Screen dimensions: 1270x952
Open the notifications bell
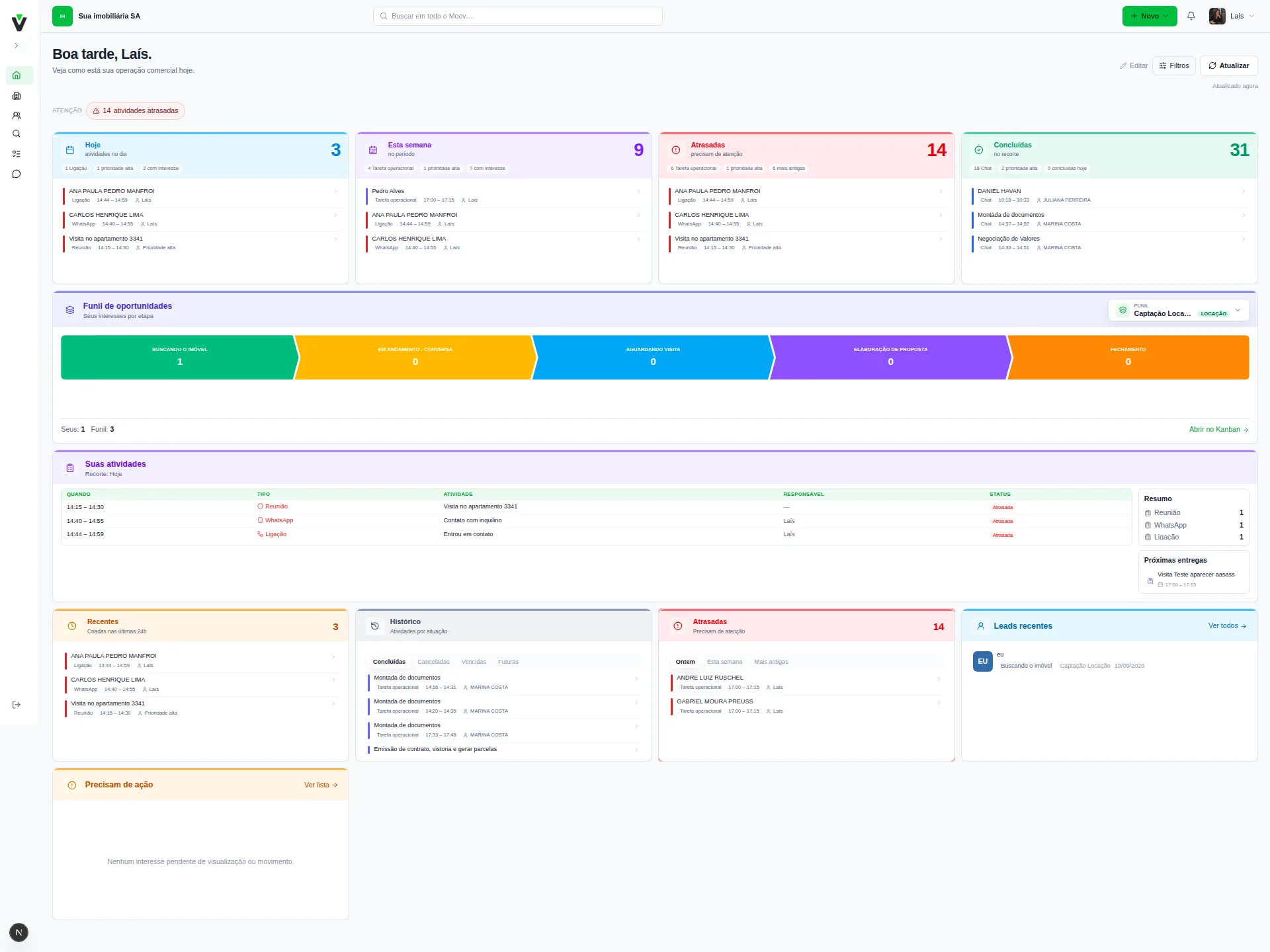click(x=1191, y=16)
